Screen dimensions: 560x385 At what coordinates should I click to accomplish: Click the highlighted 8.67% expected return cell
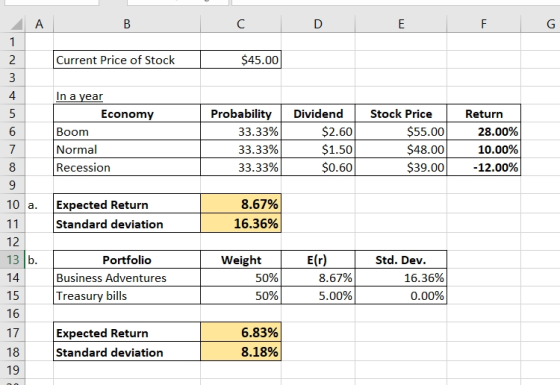pos(241,205)
